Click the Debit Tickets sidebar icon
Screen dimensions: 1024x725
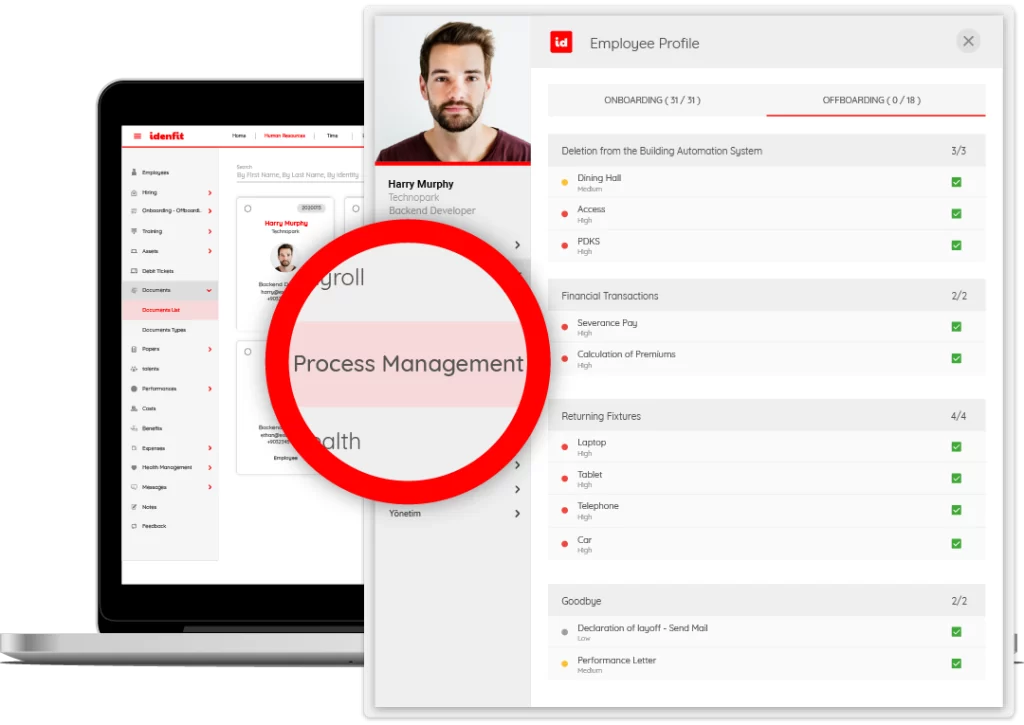pos(134,271)
